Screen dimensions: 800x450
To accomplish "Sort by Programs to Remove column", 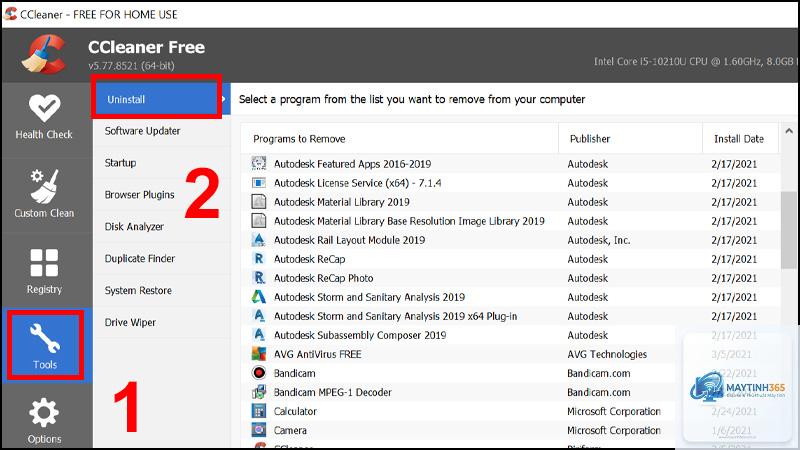I will [399, 138].
